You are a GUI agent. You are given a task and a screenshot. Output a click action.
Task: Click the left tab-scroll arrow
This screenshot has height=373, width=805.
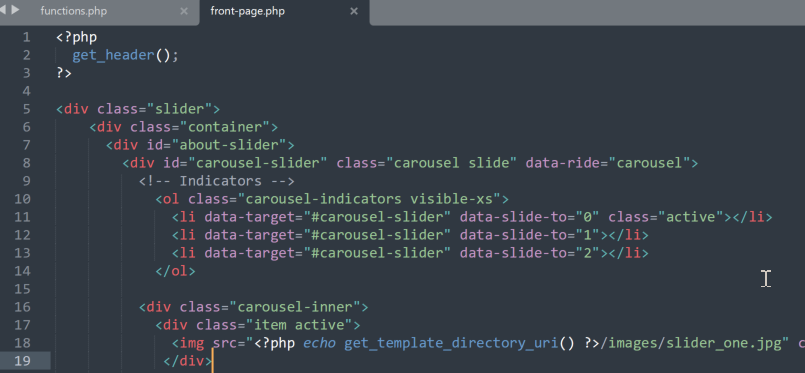point(2,10)
